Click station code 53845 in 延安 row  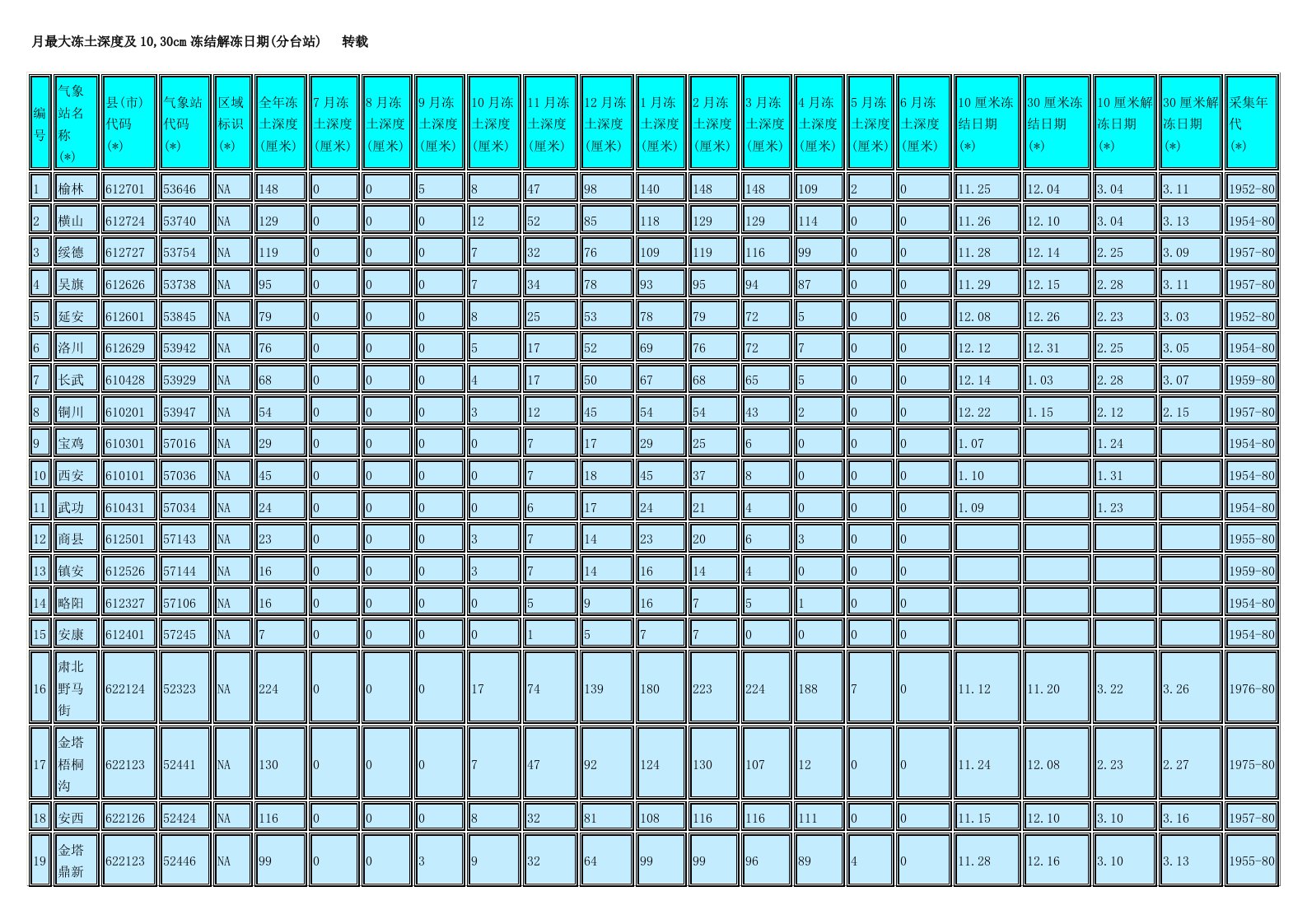pyautogui.click(x=180, y=316)
